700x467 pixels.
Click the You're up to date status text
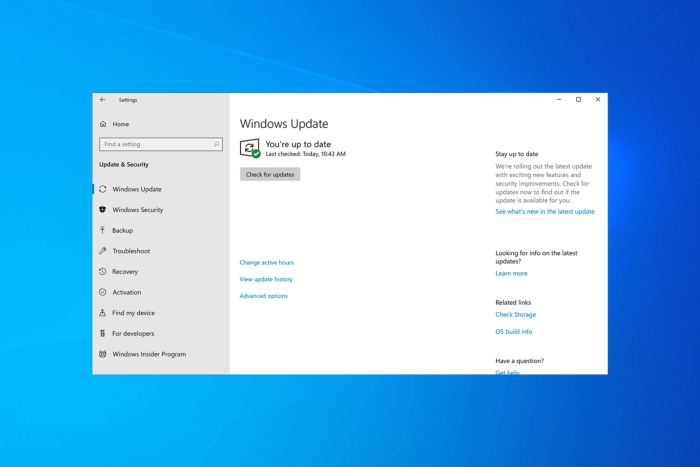(298, 144)
